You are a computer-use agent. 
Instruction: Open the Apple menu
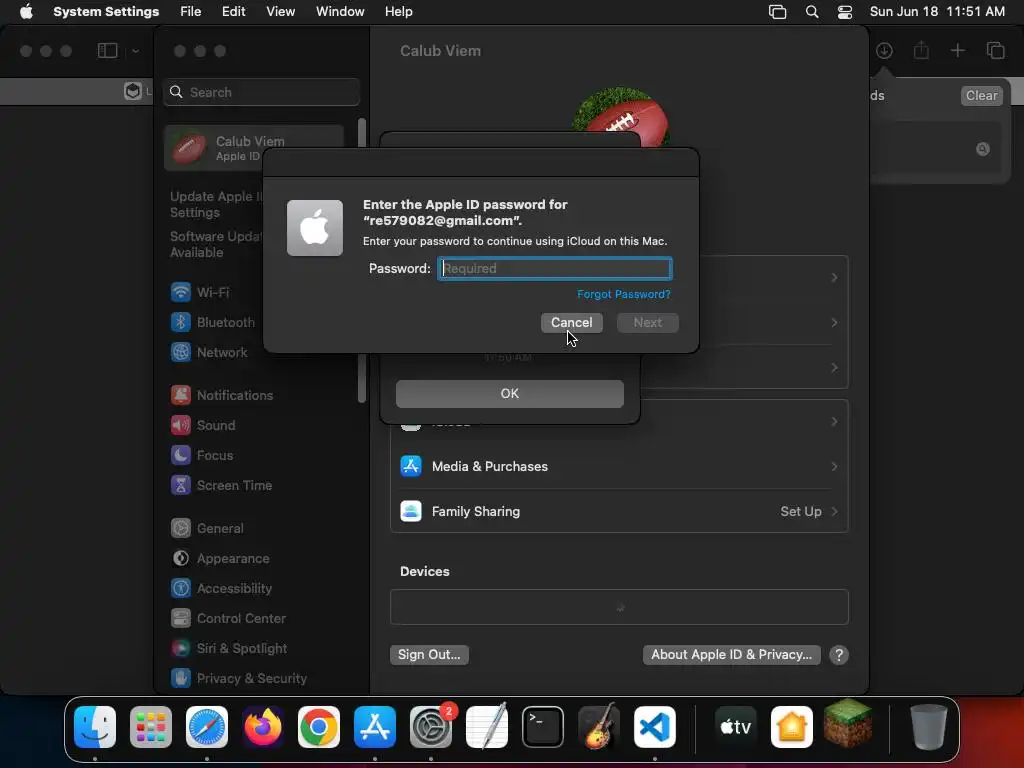[26, 12]
